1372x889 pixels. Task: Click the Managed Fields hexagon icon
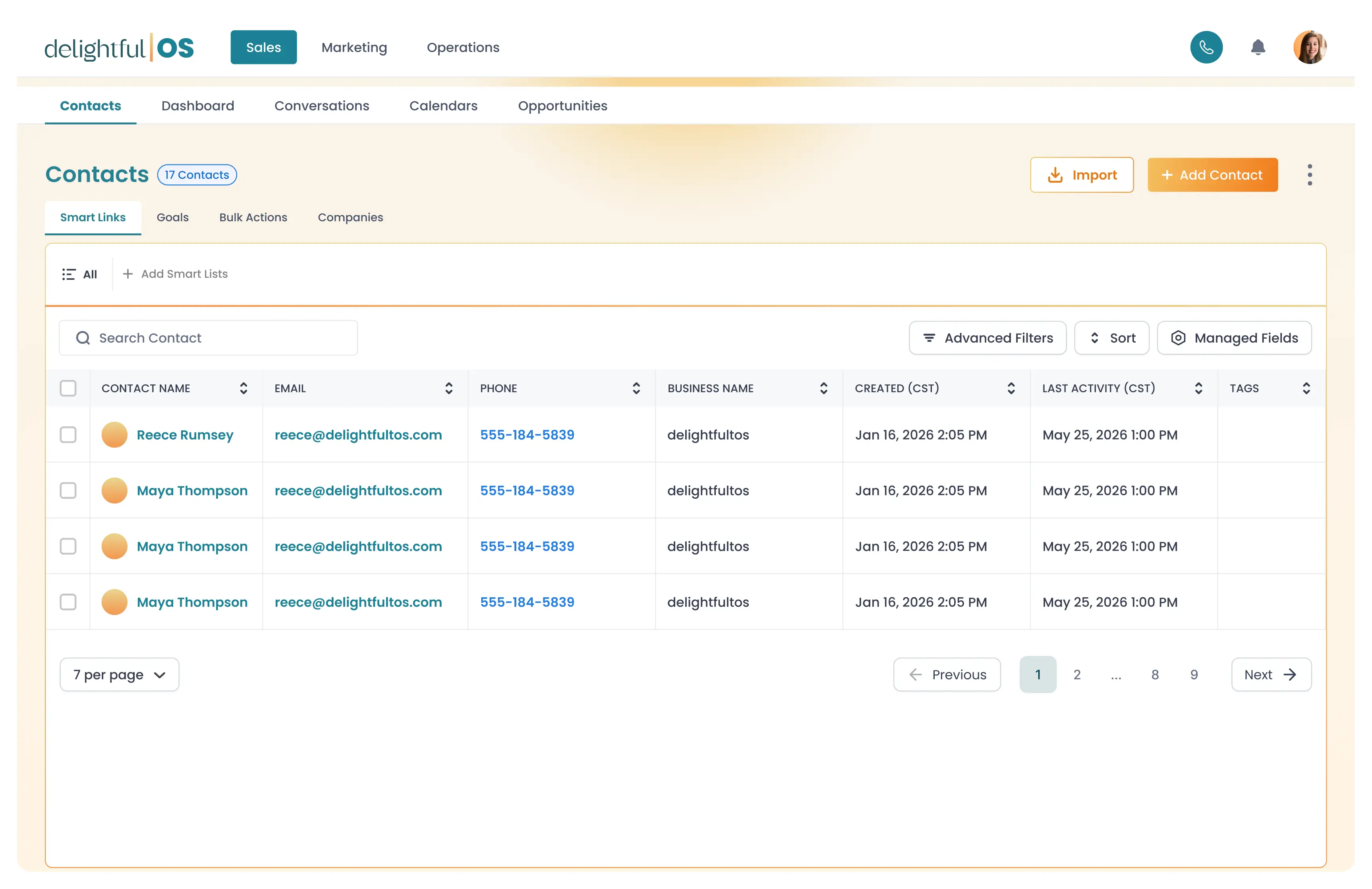[x=1178, y=338]
